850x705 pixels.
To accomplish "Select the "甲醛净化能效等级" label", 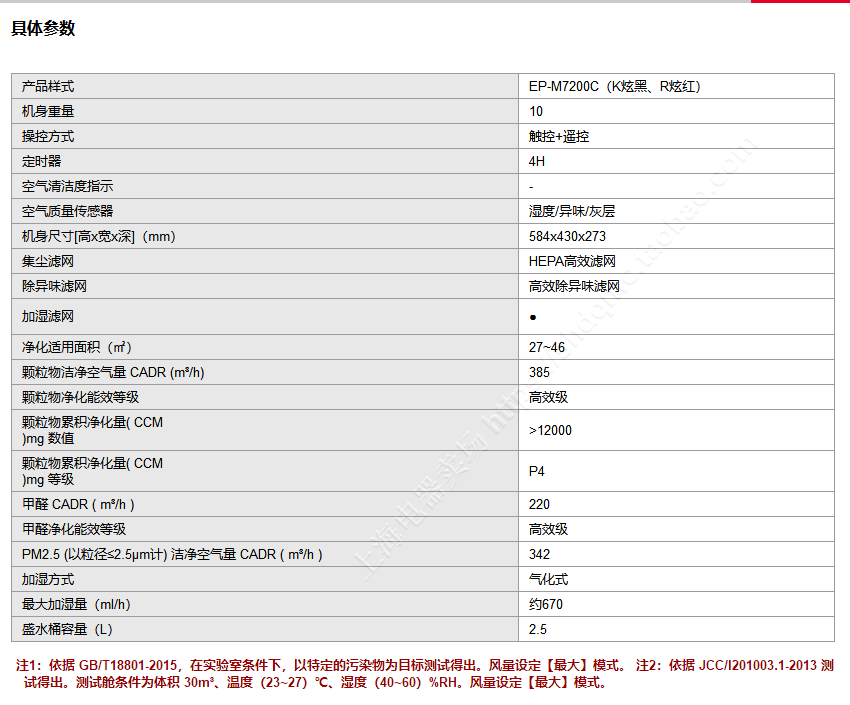I will click(74, 529).
